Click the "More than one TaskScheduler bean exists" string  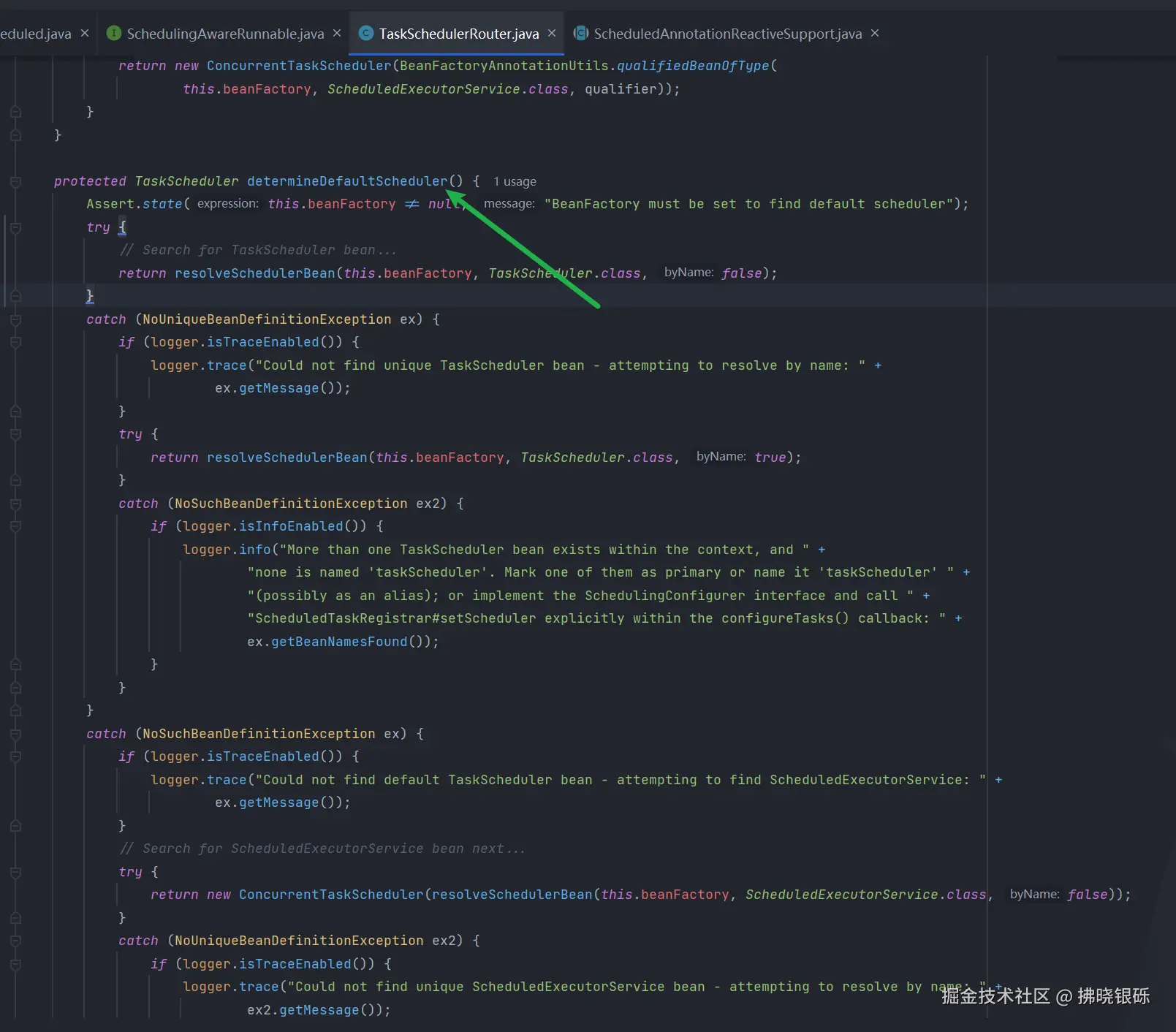click(x=545, y=550)
